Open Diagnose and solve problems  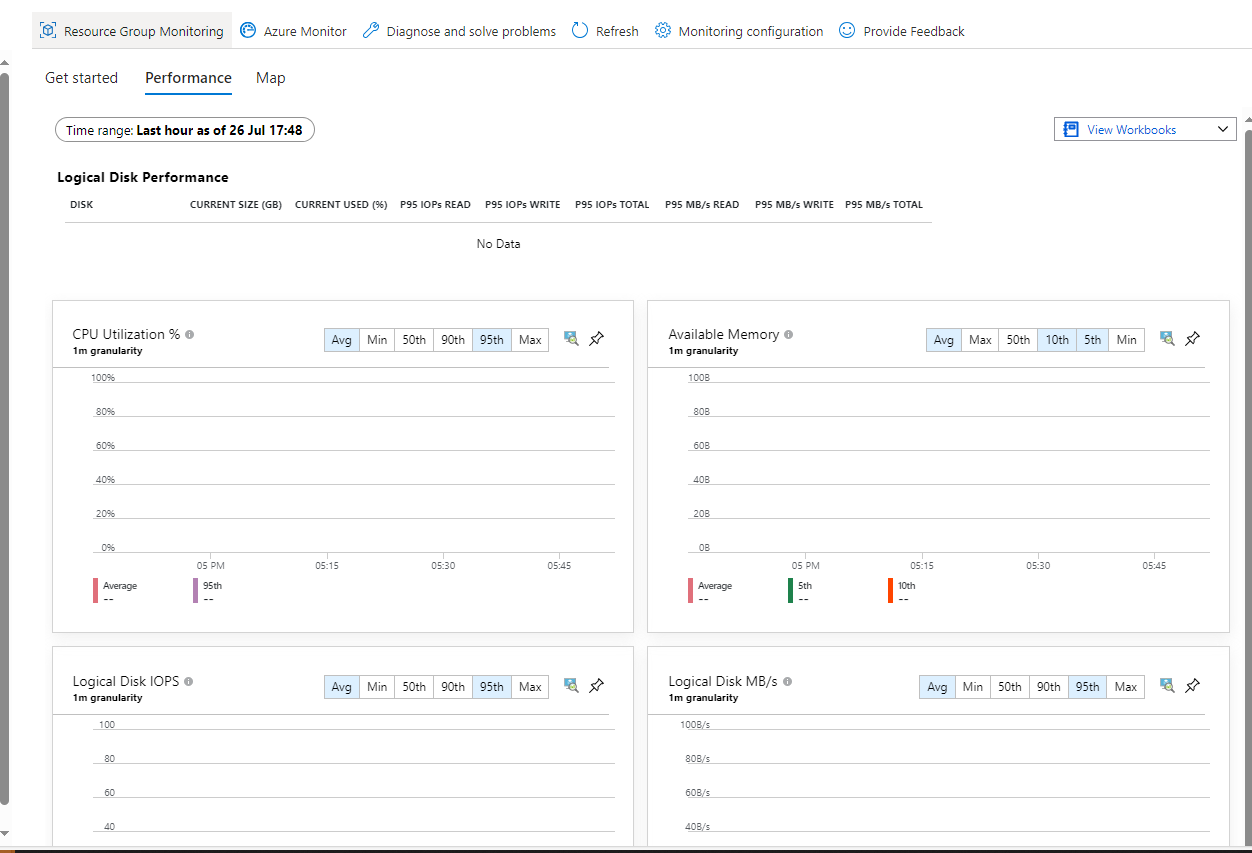tap(458, 31)
